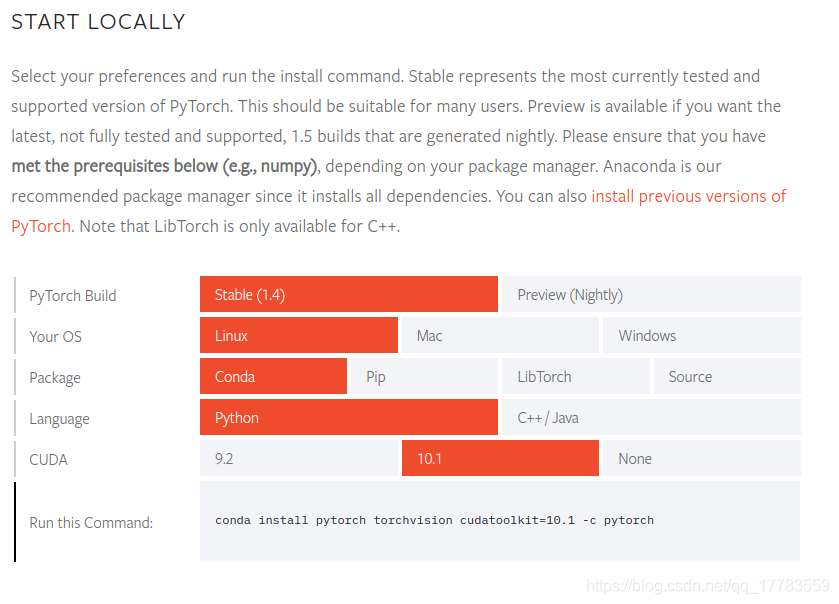Select Python language option

coord(348,417)
